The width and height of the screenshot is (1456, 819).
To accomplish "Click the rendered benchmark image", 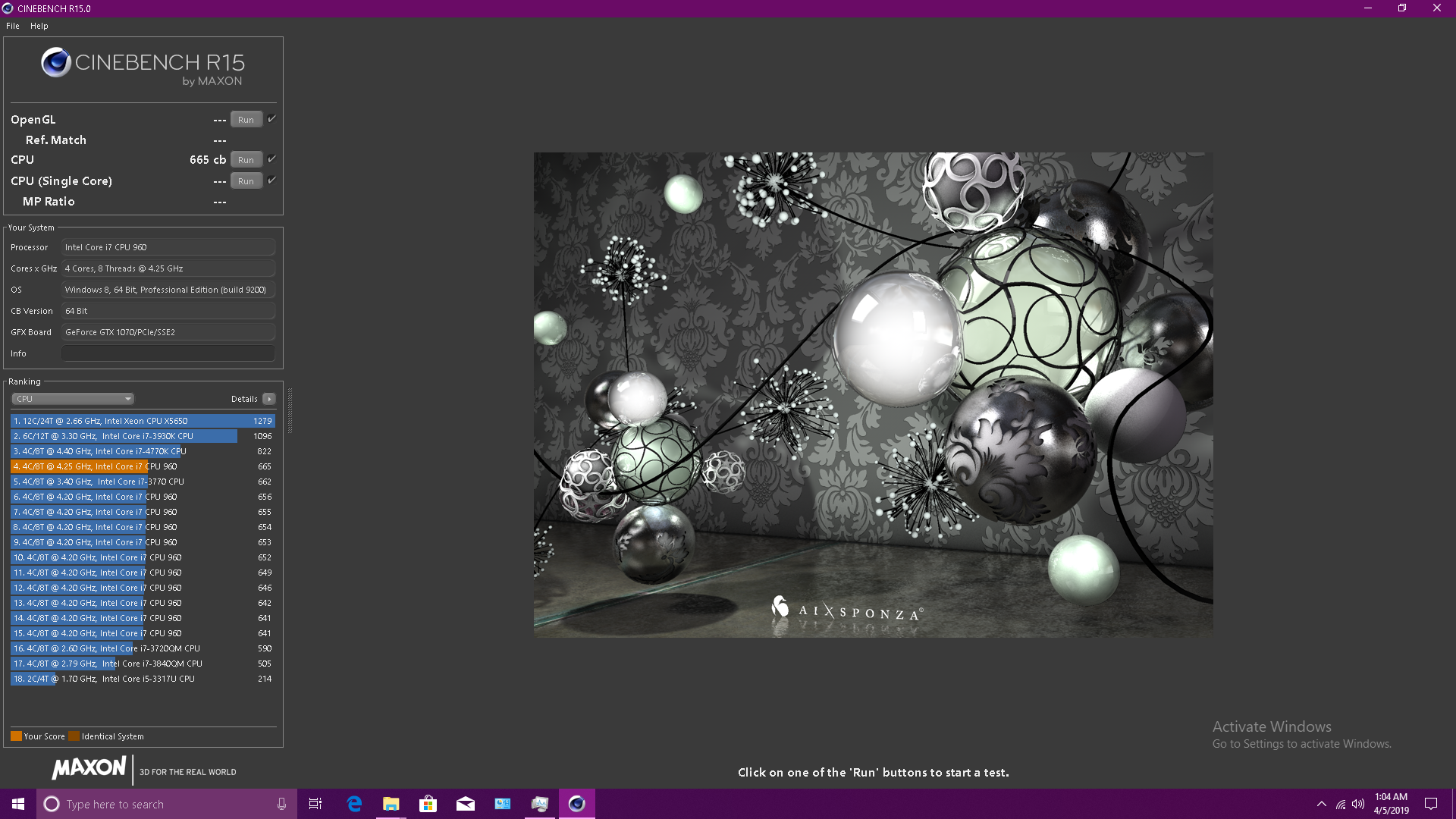I will (873, 394).
